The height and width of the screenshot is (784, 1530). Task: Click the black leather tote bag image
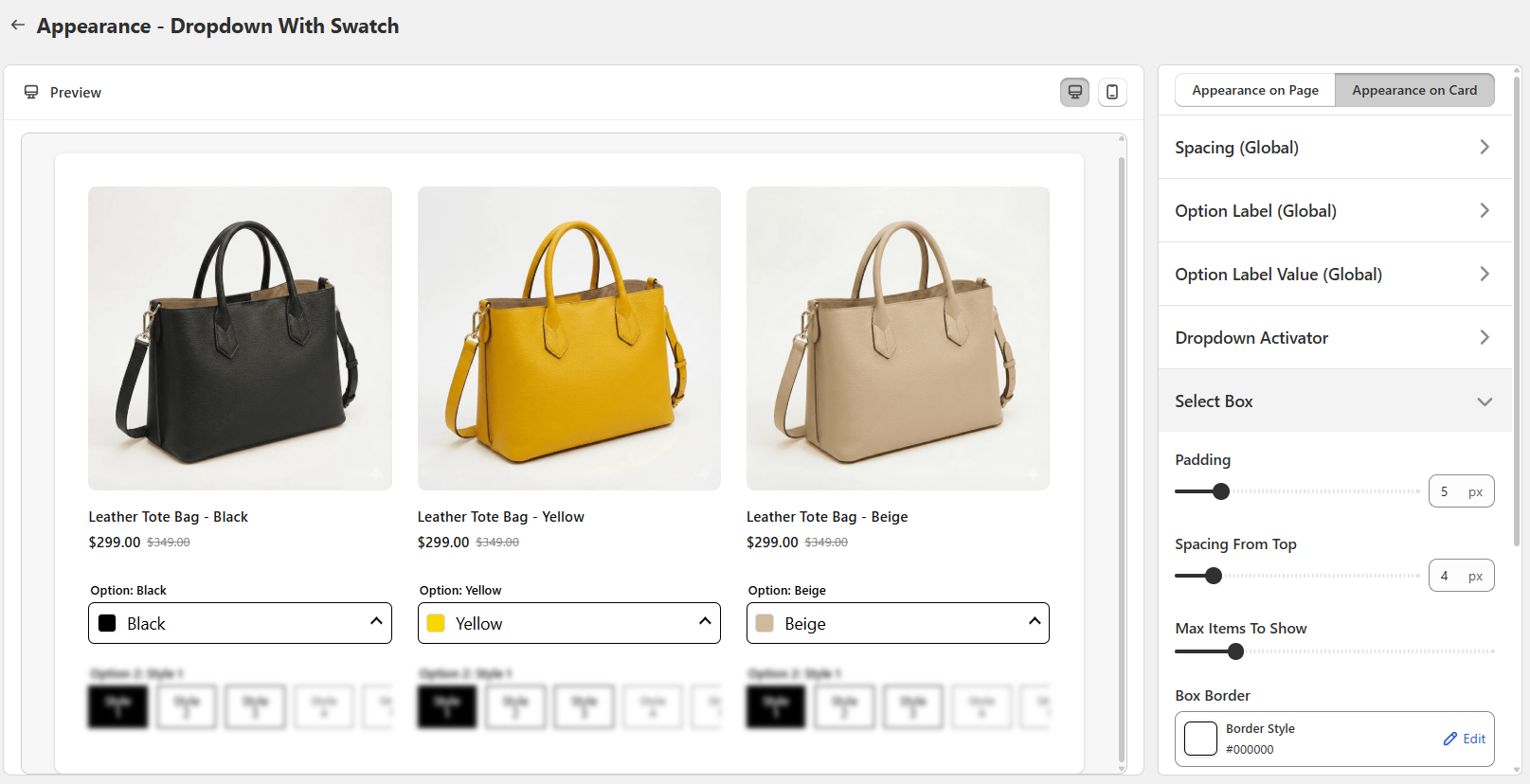click(x=240, y=338)
